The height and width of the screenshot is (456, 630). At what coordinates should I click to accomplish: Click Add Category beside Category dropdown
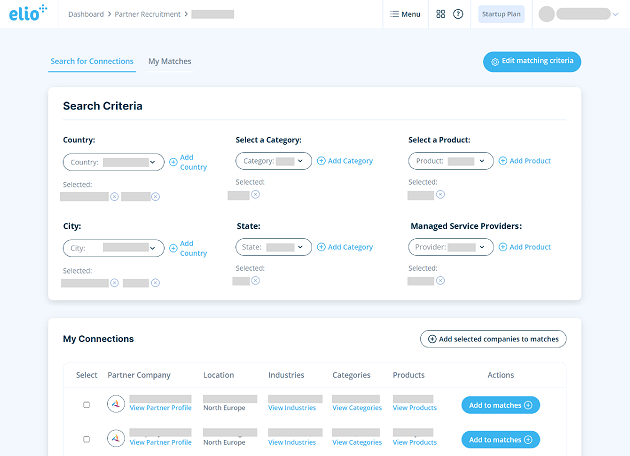click(x=345, y=161)
